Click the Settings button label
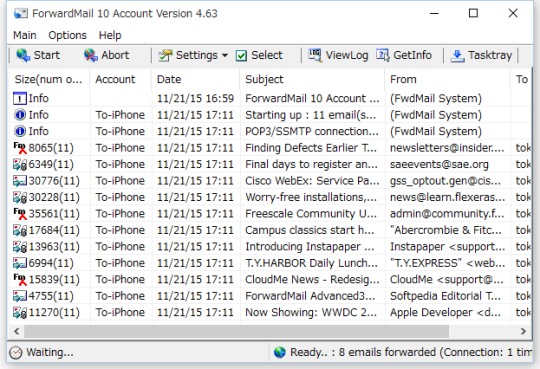Screen dimensions: 540x369 (197, 55)
